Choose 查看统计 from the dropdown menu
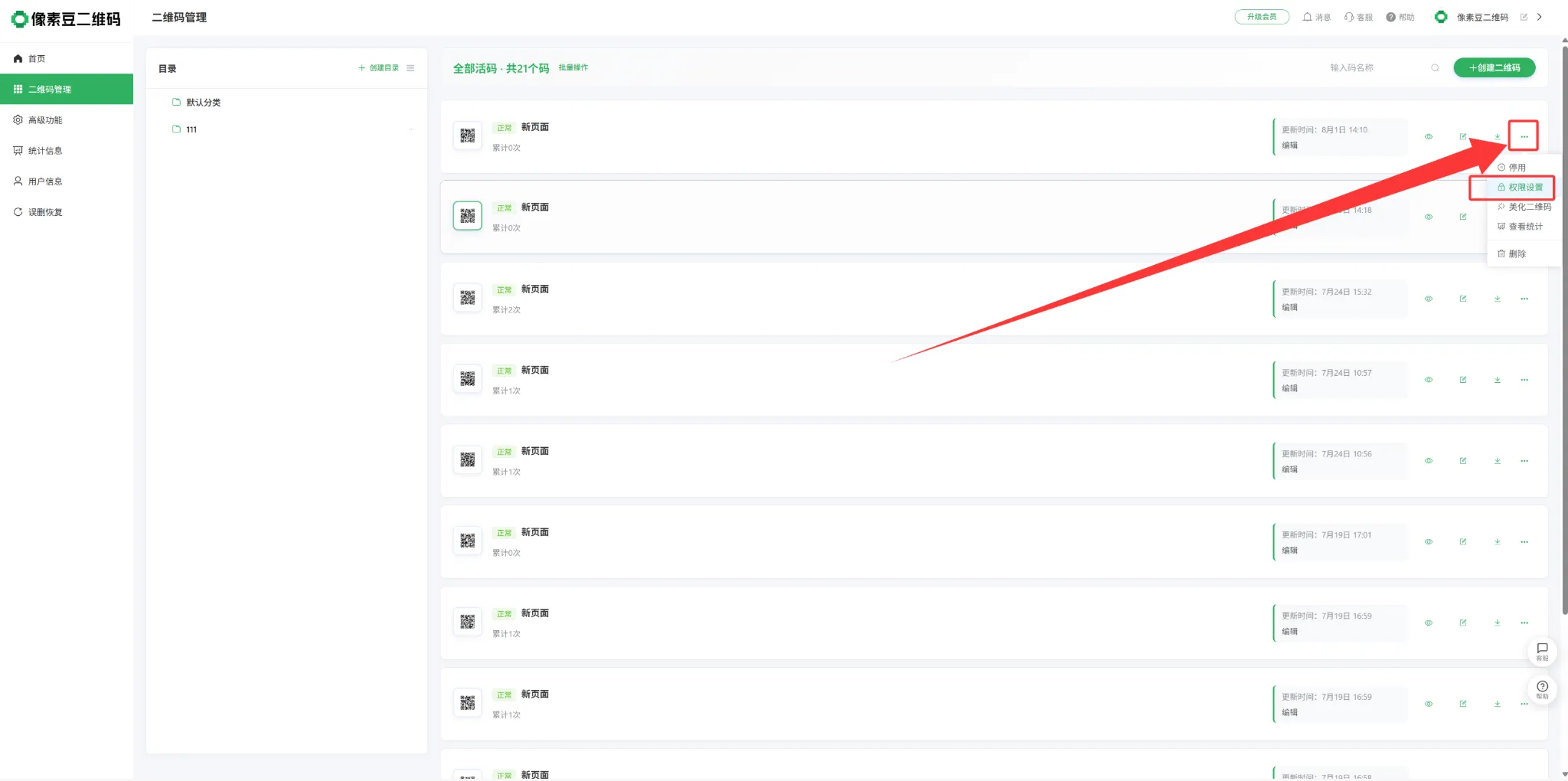Screen dimensions: 1568x781 pyautogui.click(x=1521, y=227)
